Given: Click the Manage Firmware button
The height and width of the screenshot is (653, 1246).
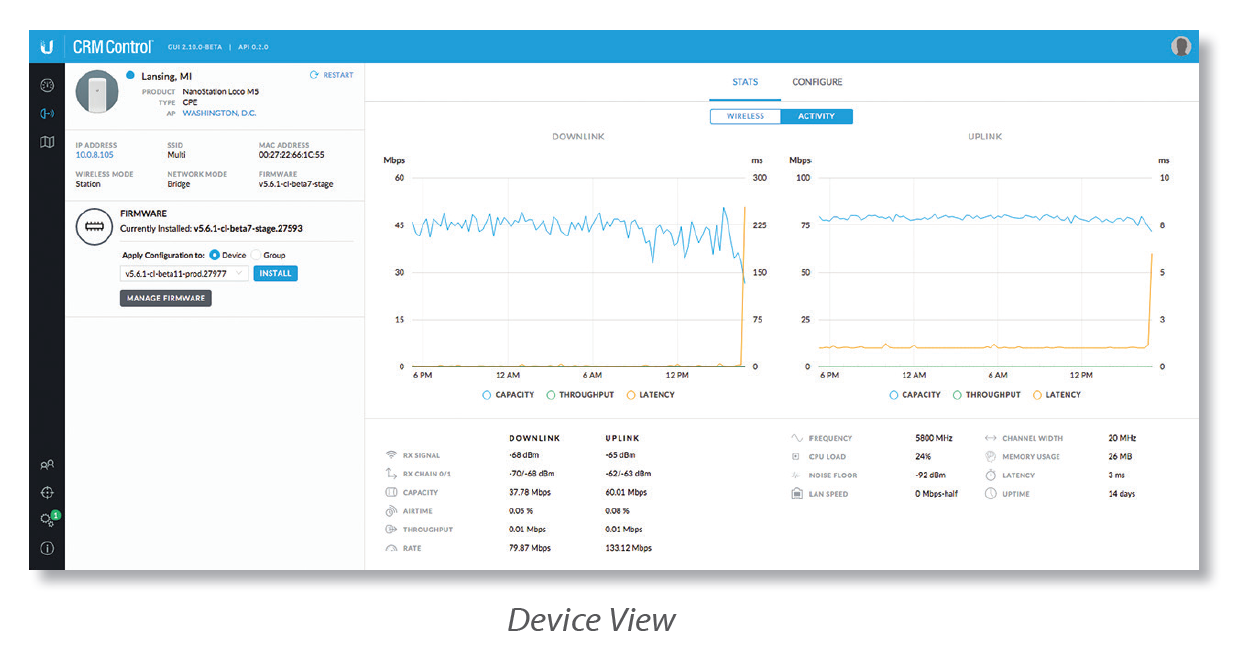Looking at the screenshot, I should (x=166, y=298).
